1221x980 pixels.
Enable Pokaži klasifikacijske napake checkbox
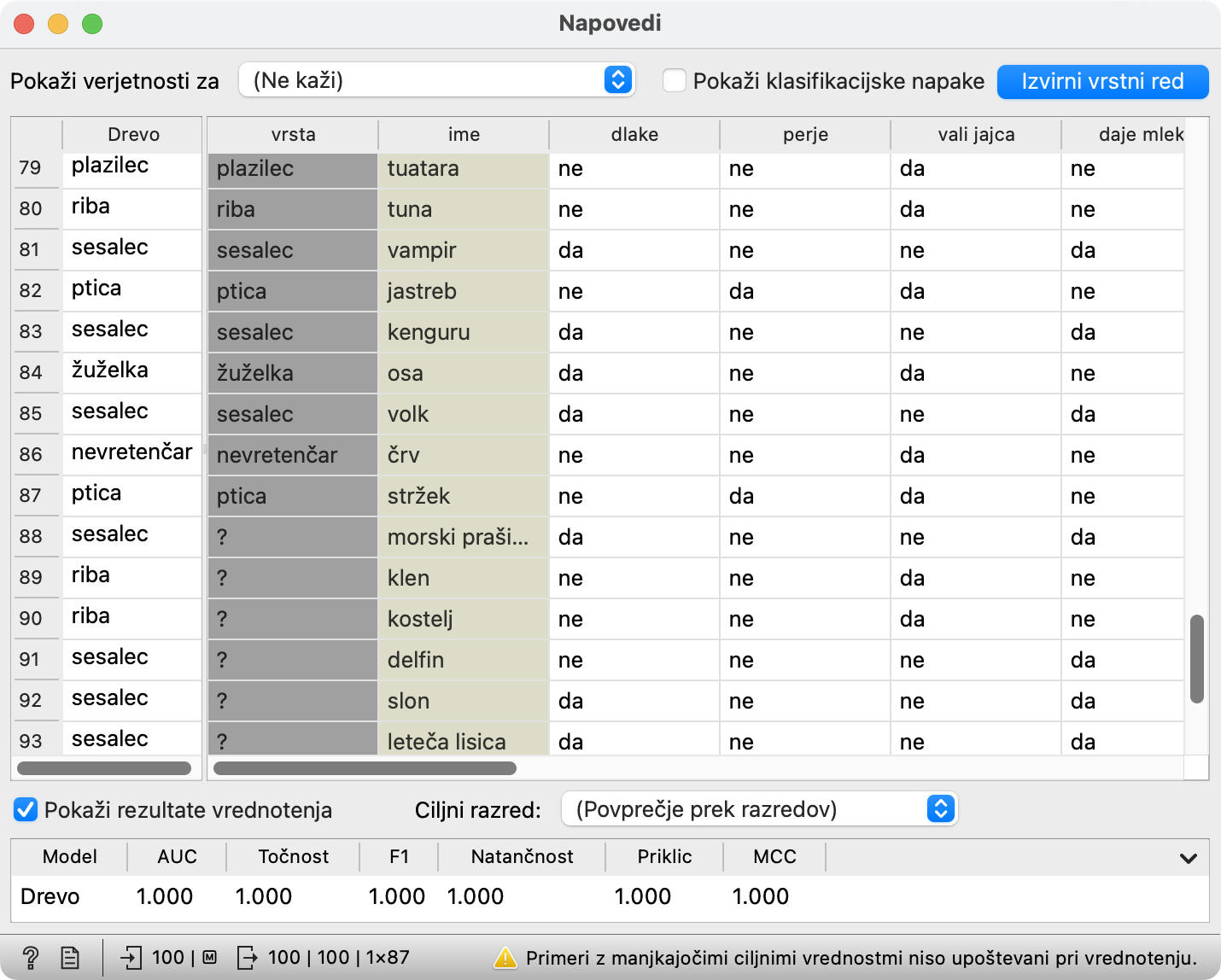tap(675, 81)
